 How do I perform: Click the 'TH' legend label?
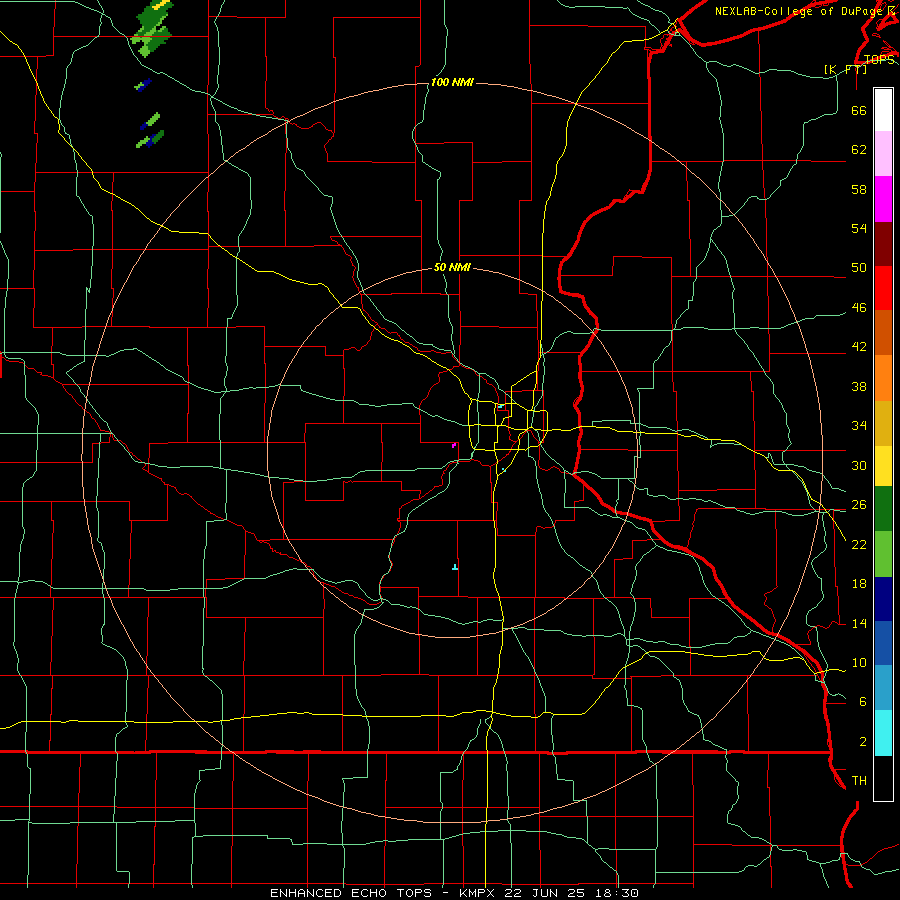[859, 781]
